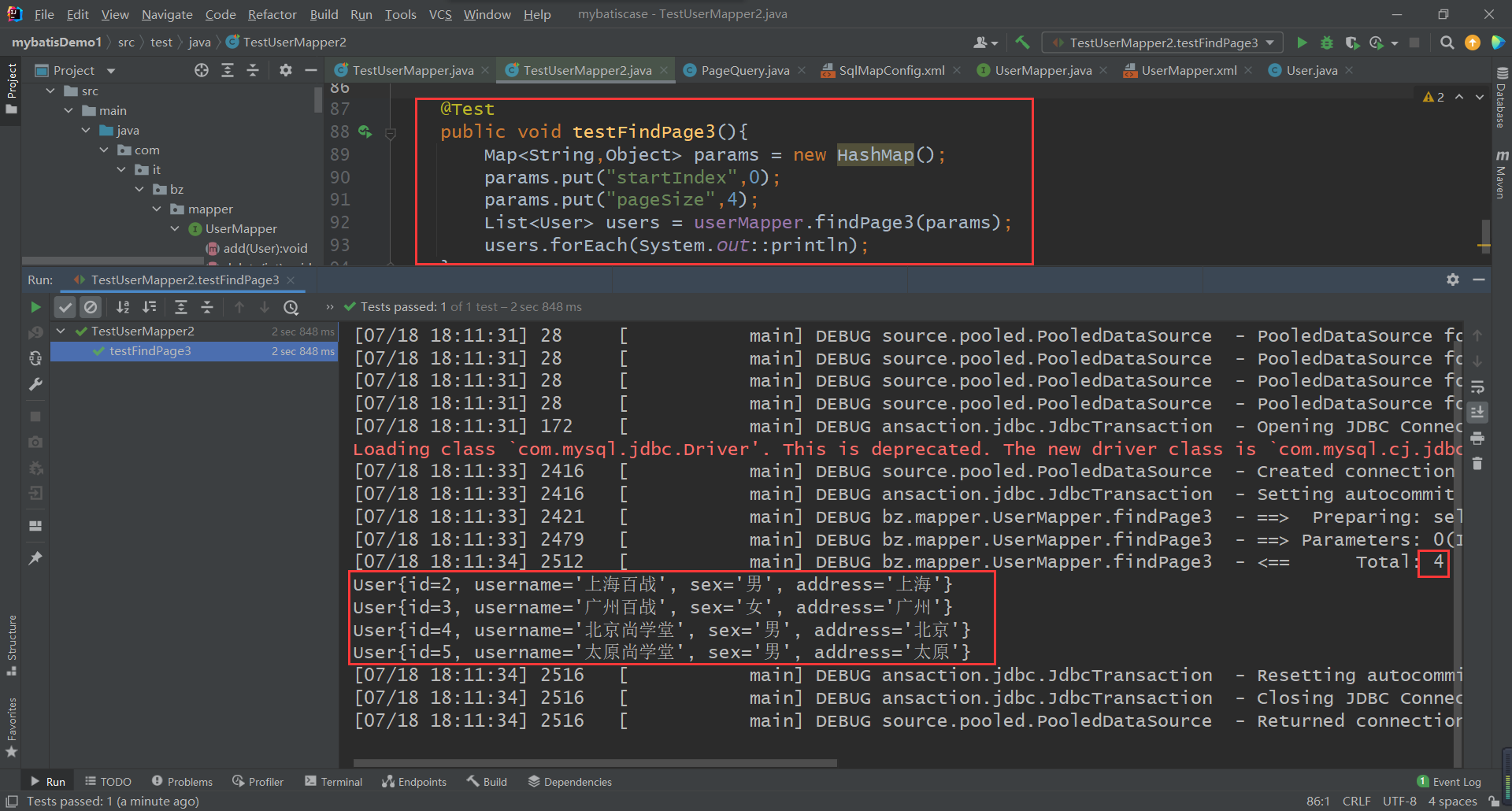
Task: Click the Select Opened File target icon
Action: coord(202,70)
